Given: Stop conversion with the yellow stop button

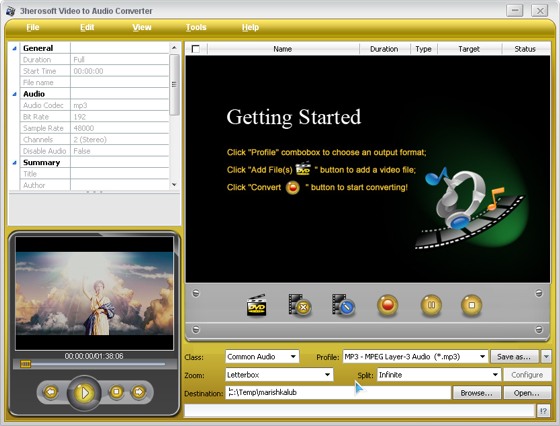Looking at the screenshot, I should [x=471, y=305].
